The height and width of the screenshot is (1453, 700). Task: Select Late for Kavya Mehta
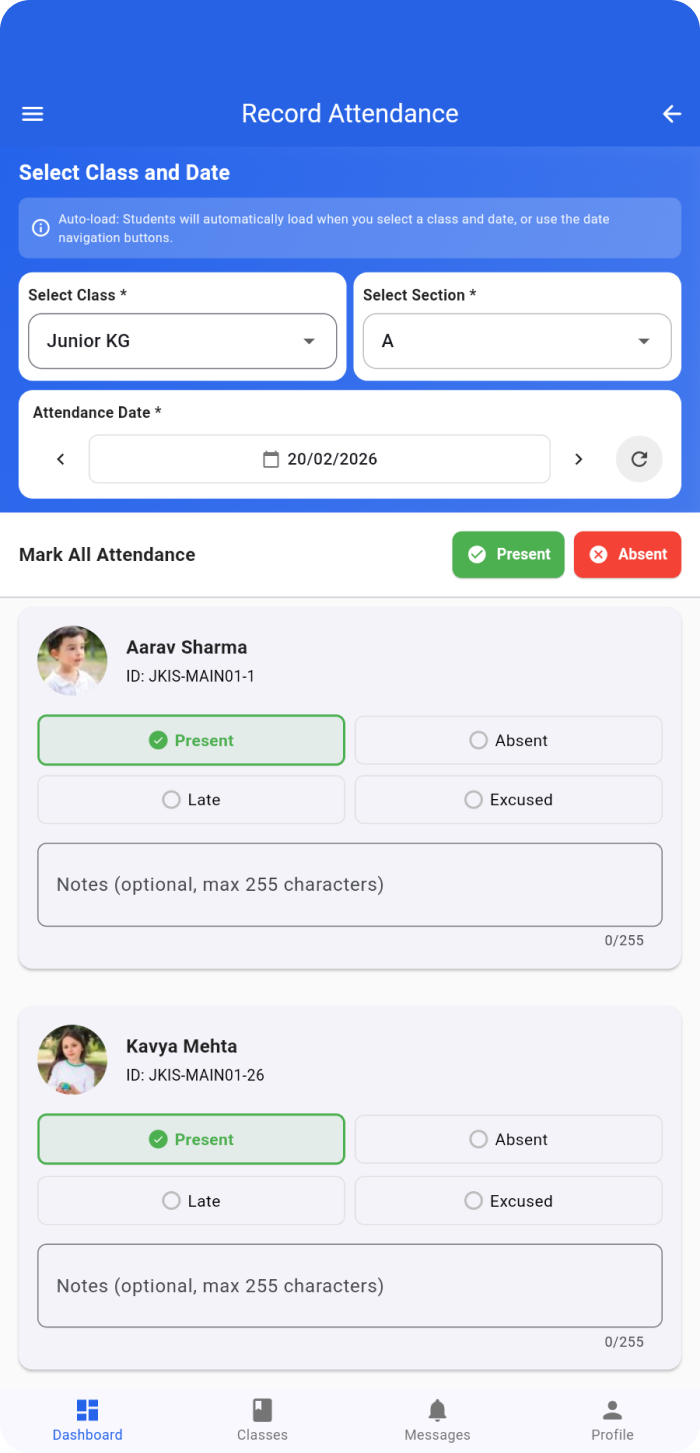tap(191, 1201)
